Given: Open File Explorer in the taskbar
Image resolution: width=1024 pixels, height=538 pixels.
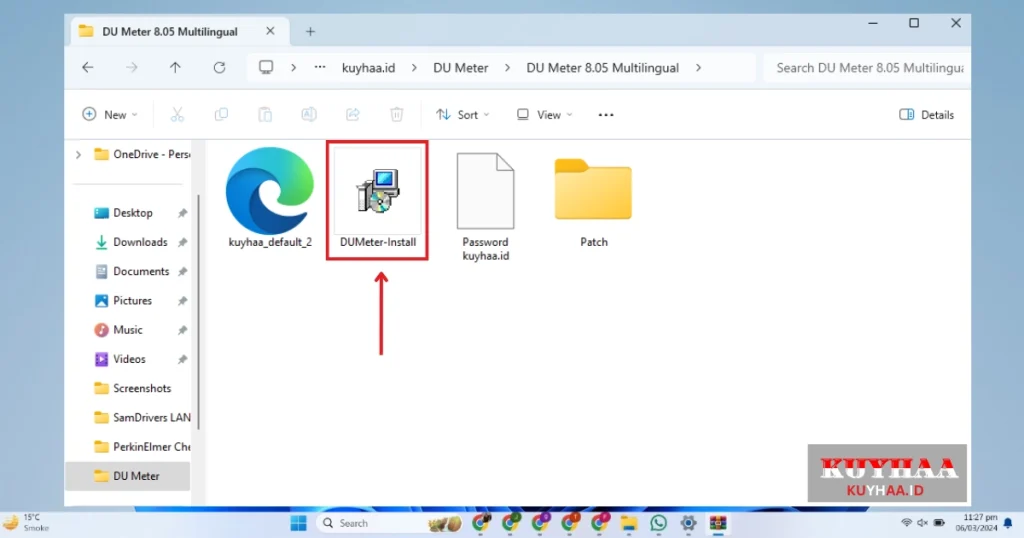Looking at the screenshot, I should (629, 523).
